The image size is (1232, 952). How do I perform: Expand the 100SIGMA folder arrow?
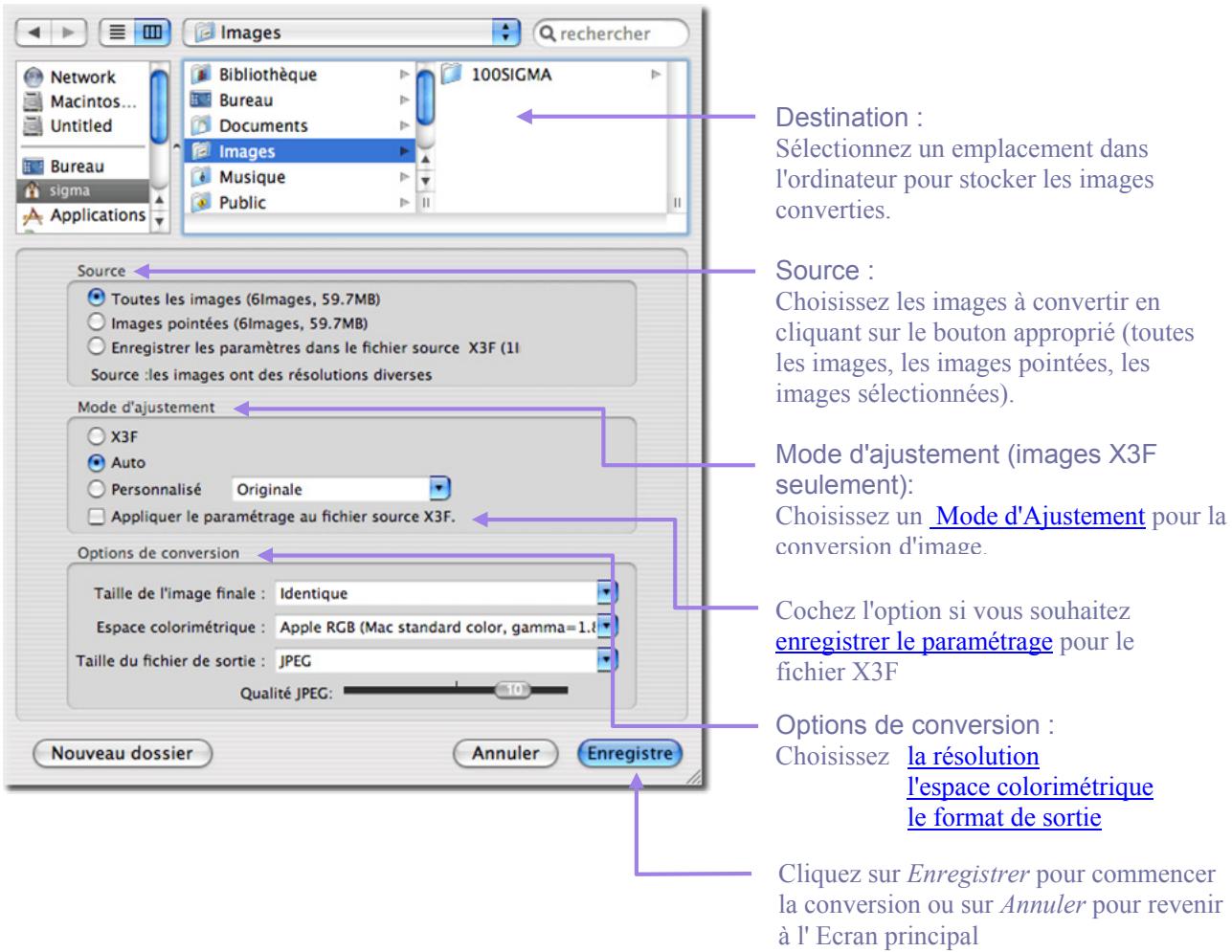[x=657, y=75]
